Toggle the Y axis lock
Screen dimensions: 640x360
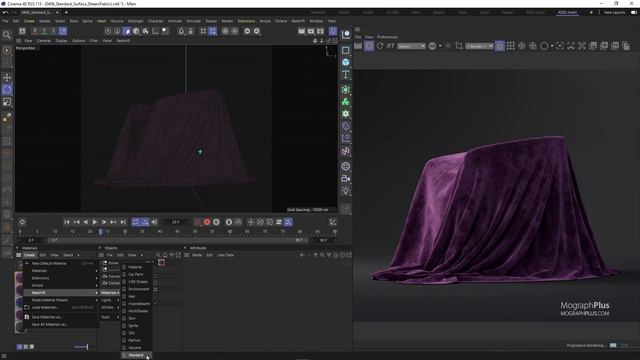tap(44, 31)
